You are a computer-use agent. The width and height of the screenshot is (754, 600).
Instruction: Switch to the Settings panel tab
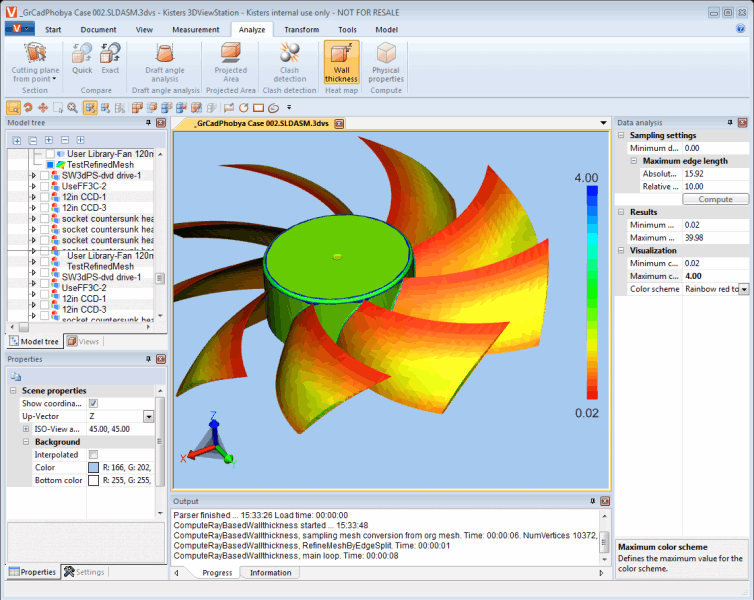click(x=84, y=572)
